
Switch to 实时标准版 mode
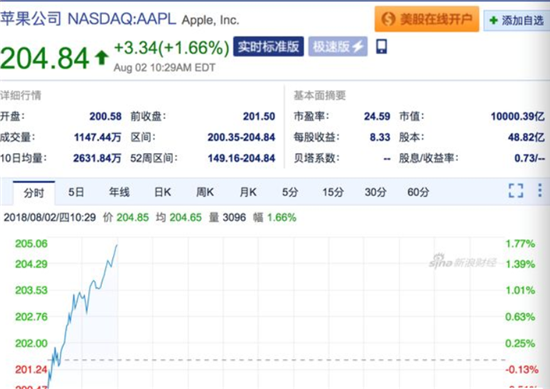[x=268, y=46]
